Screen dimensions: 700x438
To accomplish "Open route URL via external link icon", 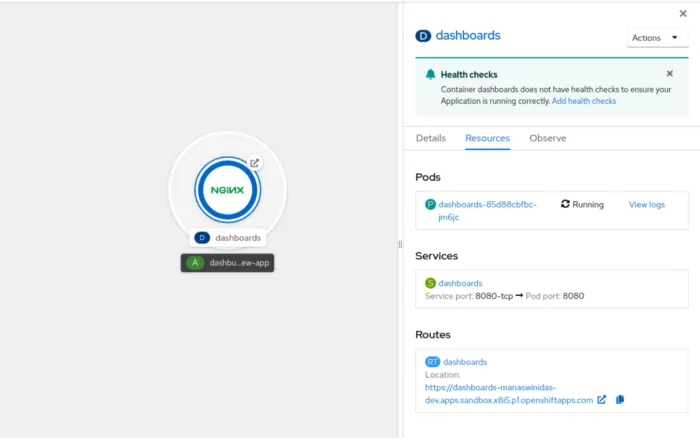I will point(602,400).
